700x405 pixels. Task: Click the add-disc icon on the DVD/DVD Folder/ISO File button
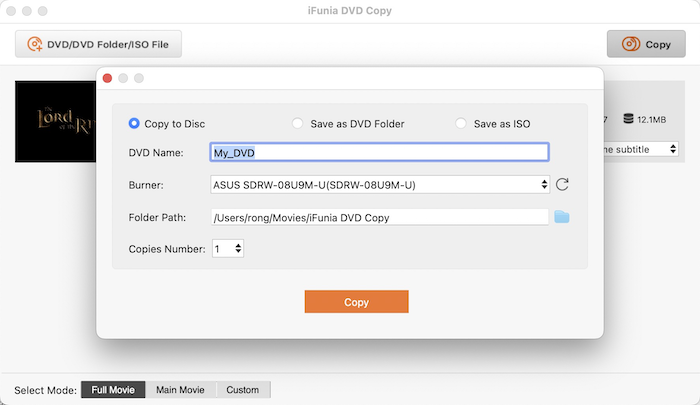35,44
